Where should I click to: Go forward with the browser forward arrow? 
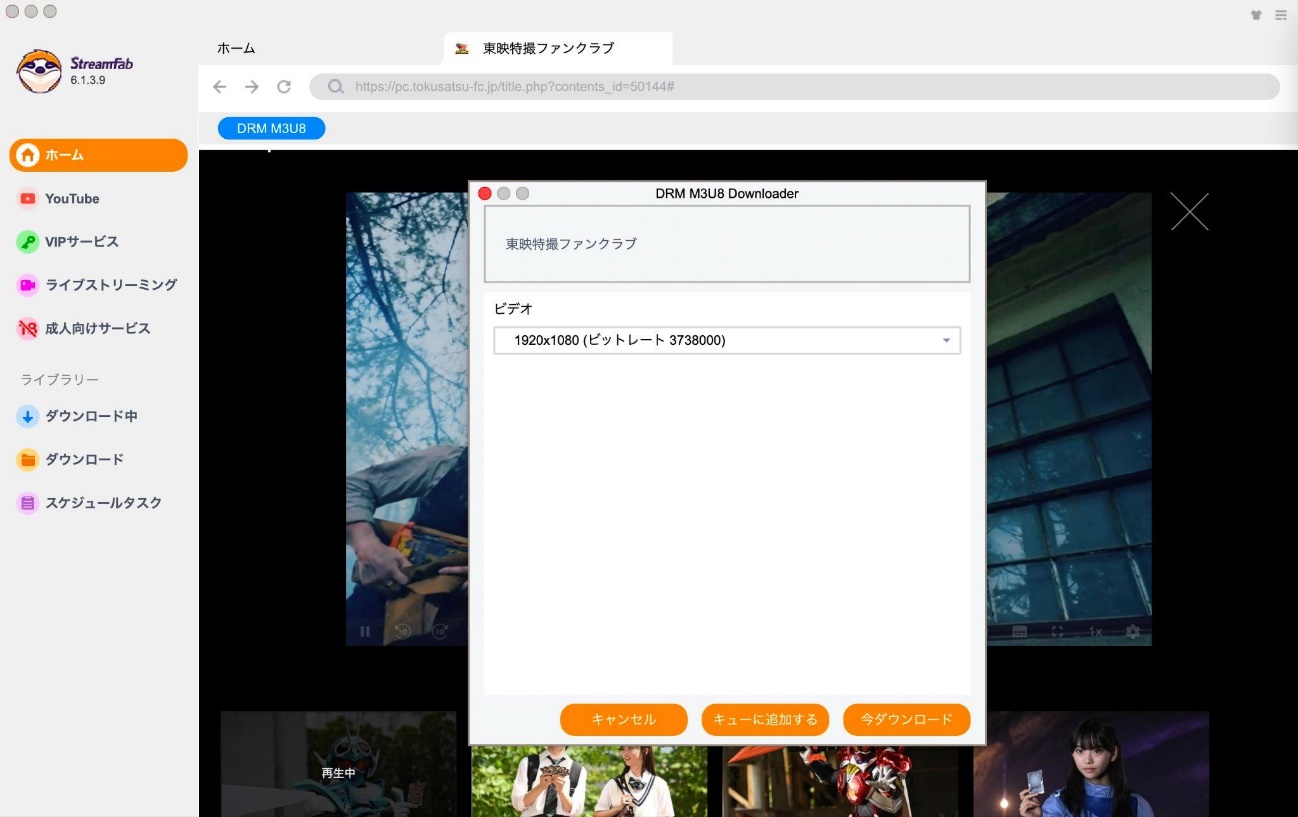click(252, 87)
